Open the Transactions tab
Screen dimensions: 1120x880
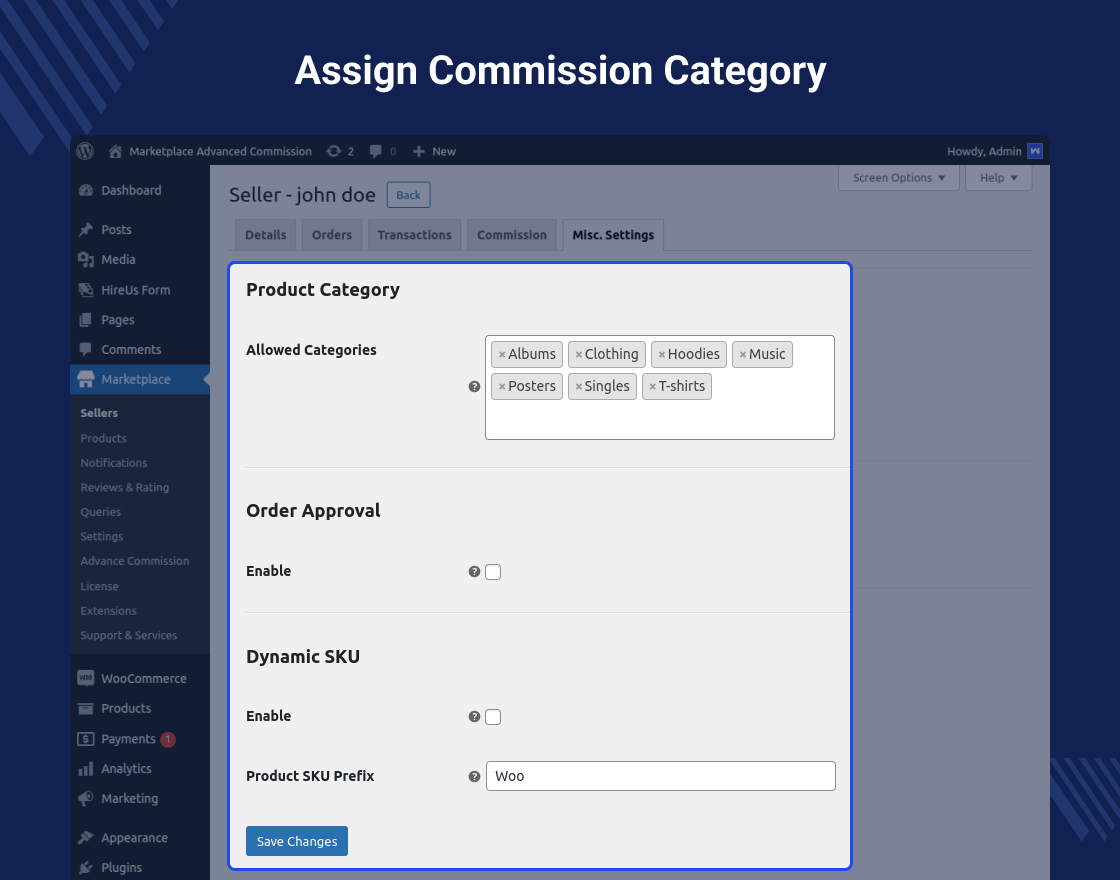[414, 234]
